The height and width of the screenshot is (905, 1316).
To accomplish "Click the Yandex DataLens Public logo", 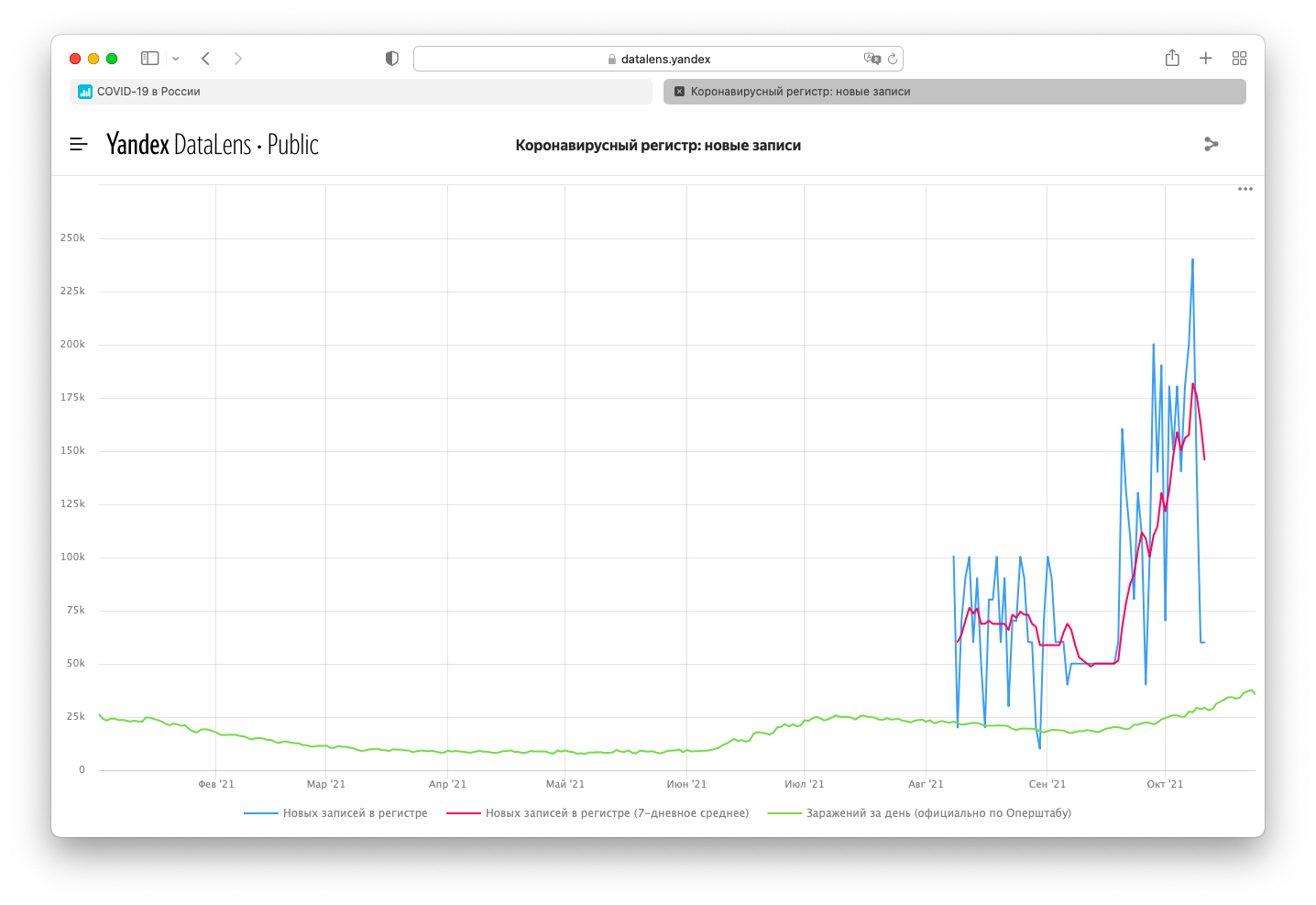I will [x=213, y=144].
